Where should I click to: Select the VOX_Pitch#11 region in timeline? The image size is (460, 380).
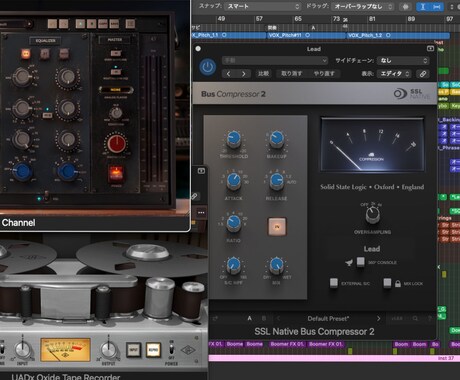tap(306, 35)
